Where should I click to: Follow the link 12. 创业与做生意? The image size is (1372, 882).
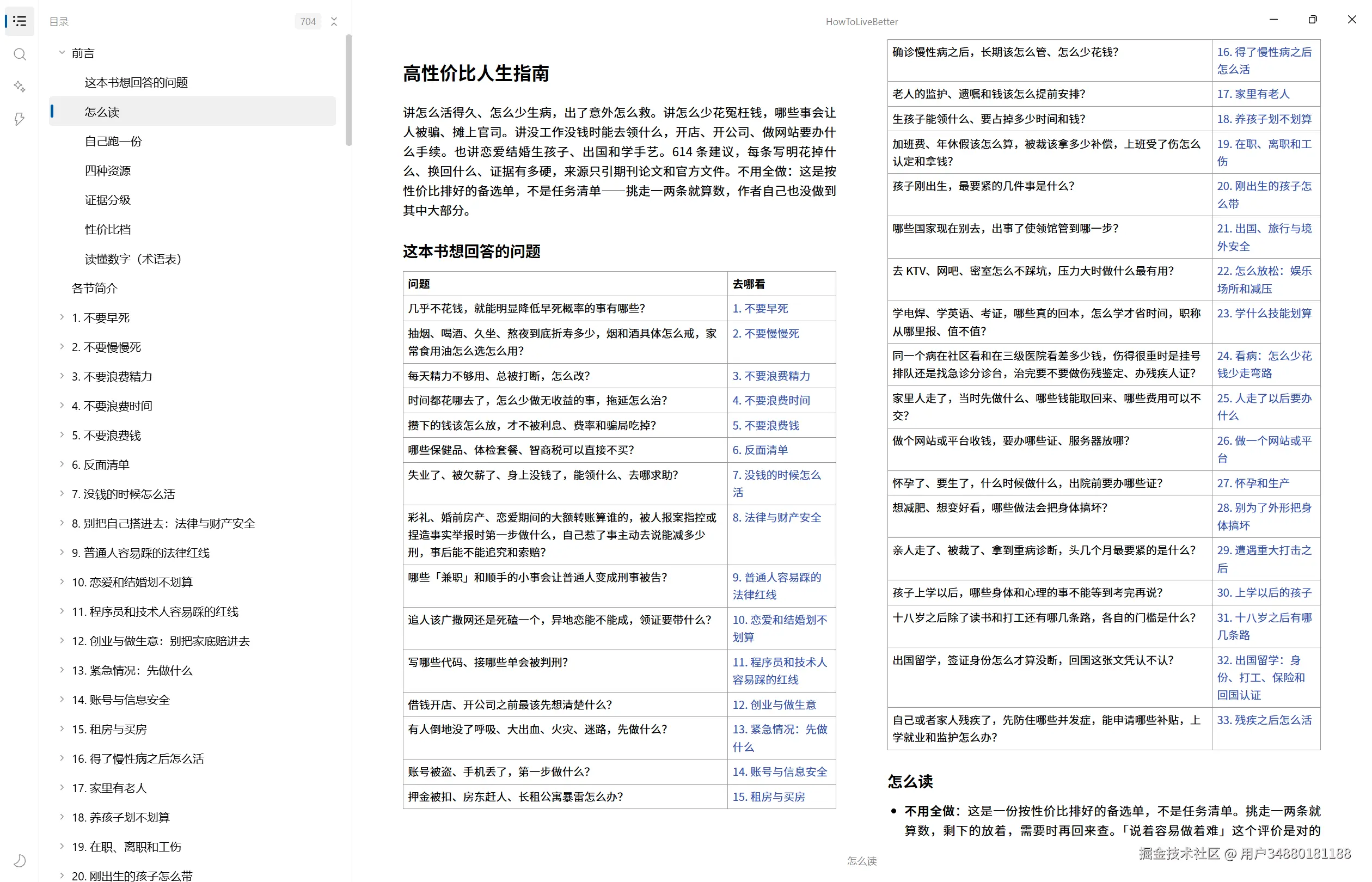tap(774, 705)
